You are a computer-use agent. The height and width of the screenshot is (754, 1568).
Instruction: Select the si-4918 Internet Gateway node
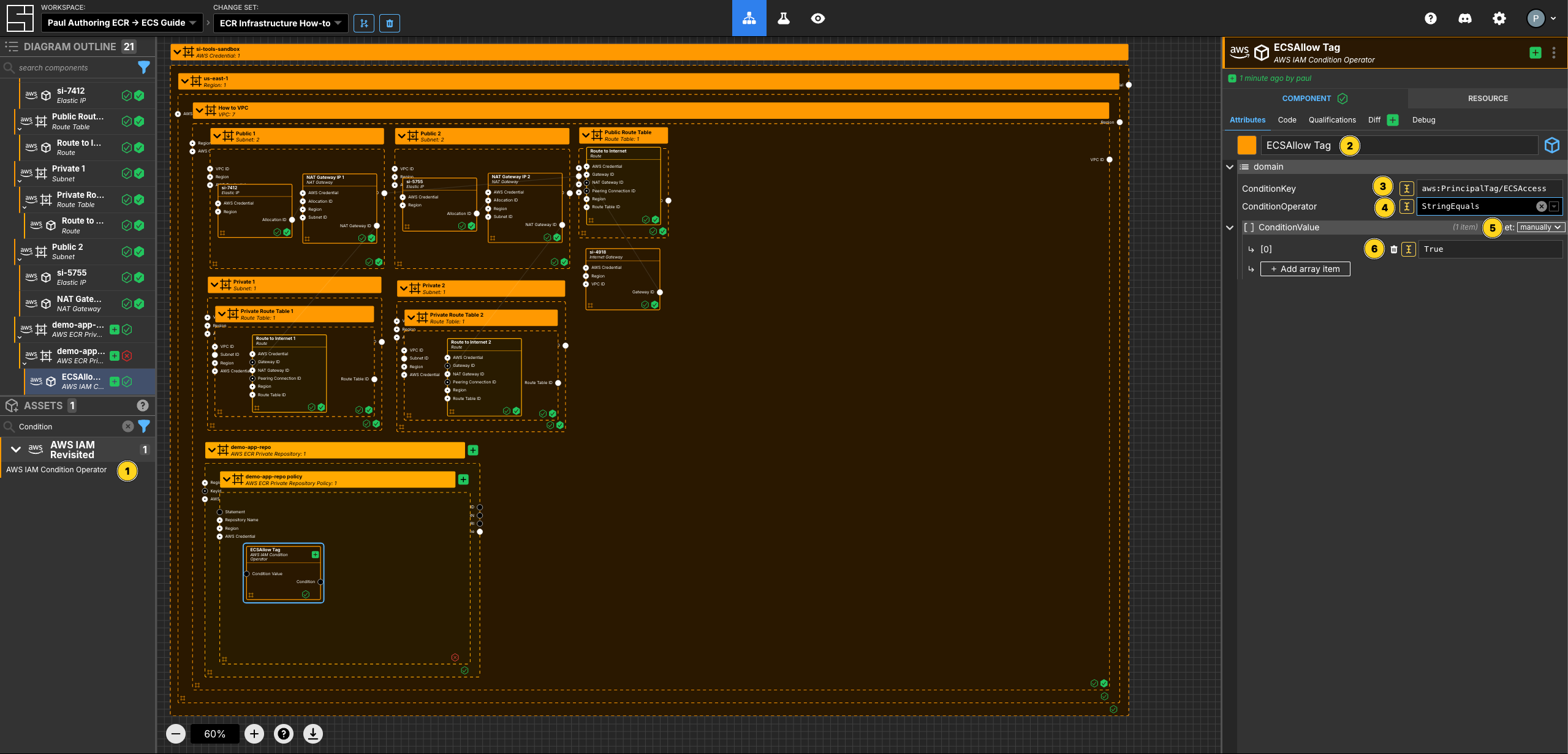pyautogui.click(x=623, y=279)
